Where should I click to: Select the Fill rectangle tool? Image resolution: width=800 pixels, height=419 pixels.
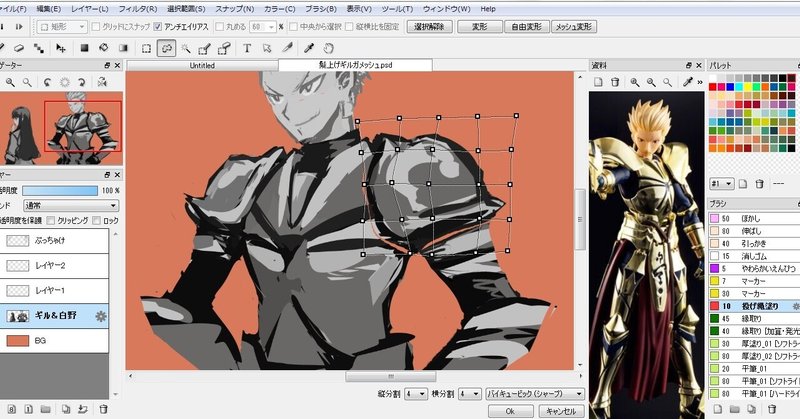click(x=84, y=48)
